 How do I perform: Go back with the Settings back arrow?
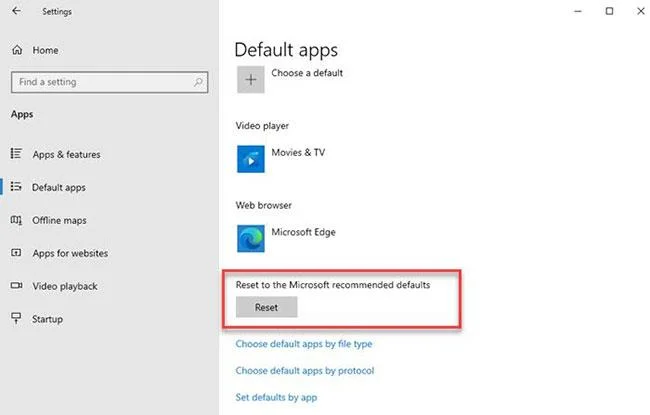click(16, 11)
